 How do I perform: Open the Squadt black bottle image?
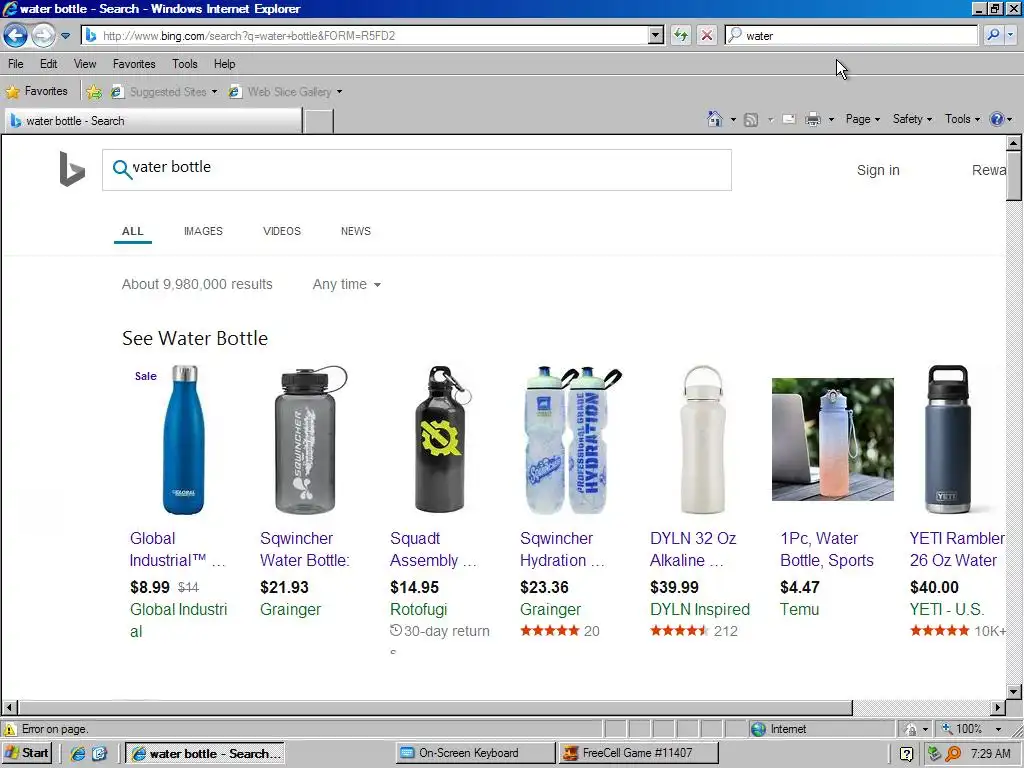coord(442,440)
